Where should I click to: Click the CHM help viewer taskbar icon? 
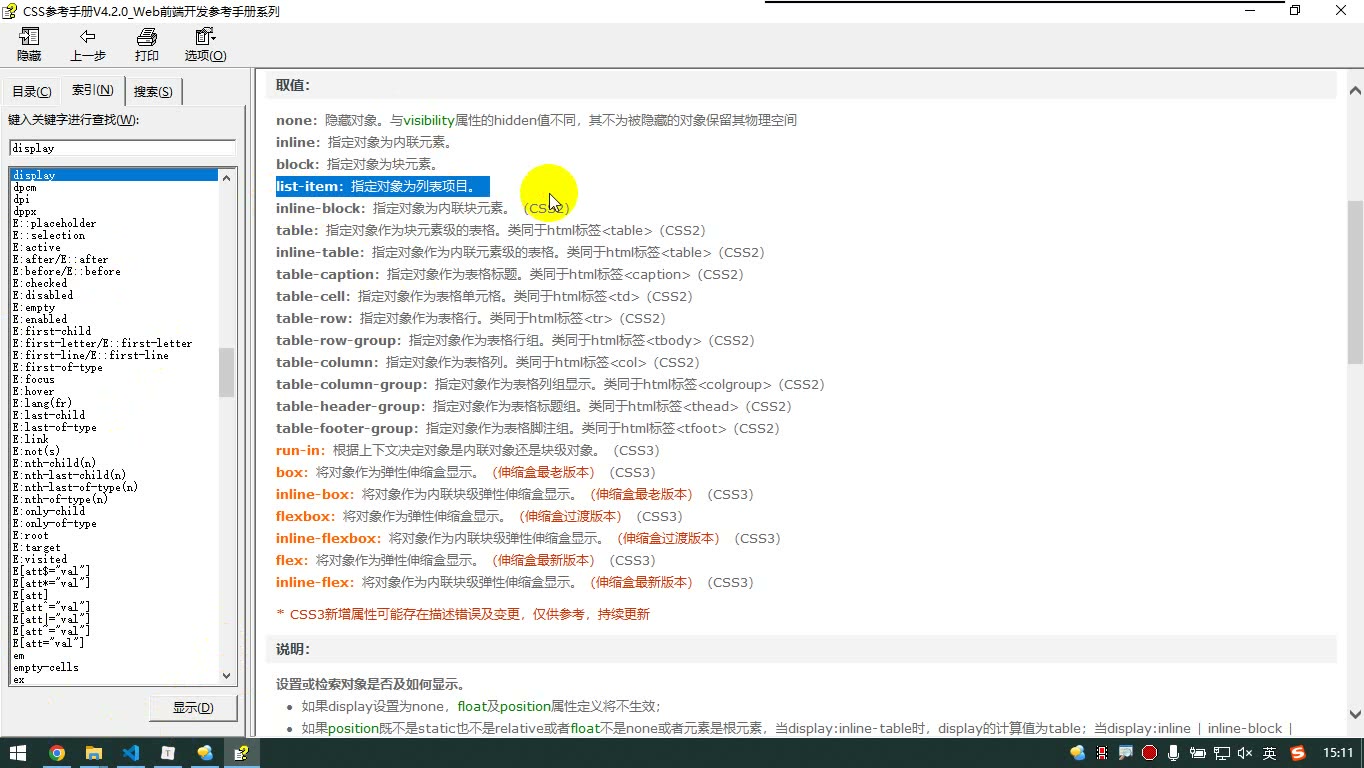click(241, 753)
